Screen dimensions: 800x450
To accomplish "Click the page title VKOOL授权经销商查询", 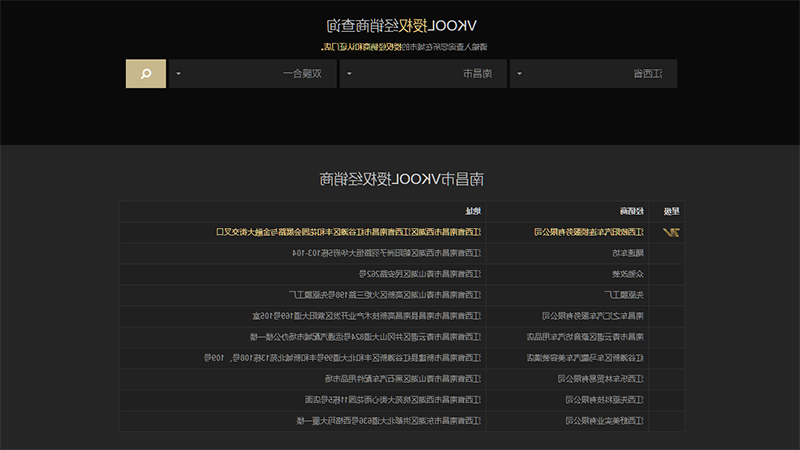I will (402, 26).
